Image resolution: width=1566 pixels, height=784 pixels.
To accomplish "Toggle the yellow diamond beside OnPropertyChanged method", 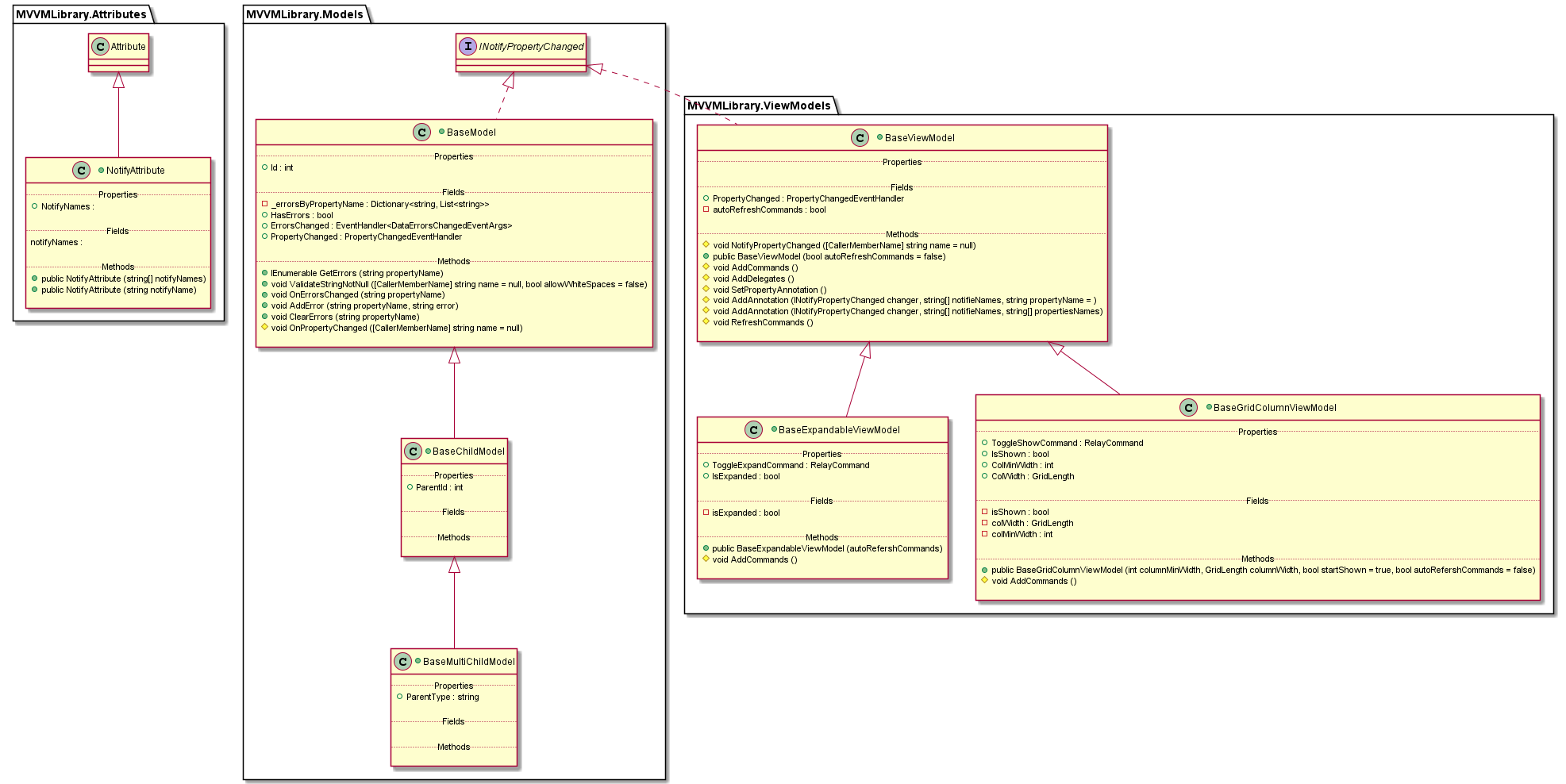I will click(x=264, y=328).
